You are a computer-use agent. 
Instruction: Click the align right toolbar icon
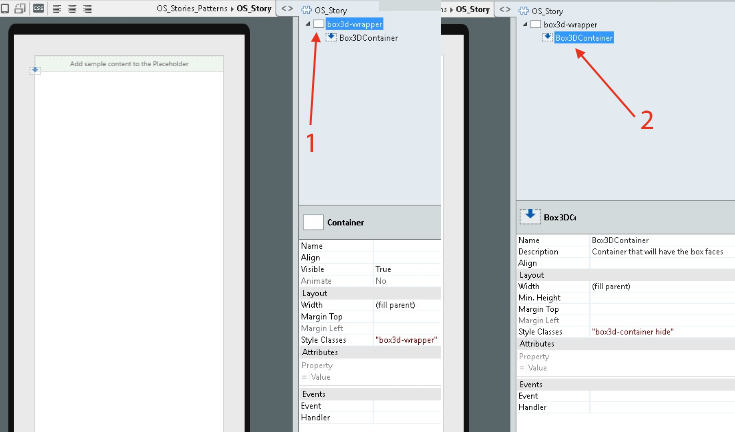tap(87, 8)
